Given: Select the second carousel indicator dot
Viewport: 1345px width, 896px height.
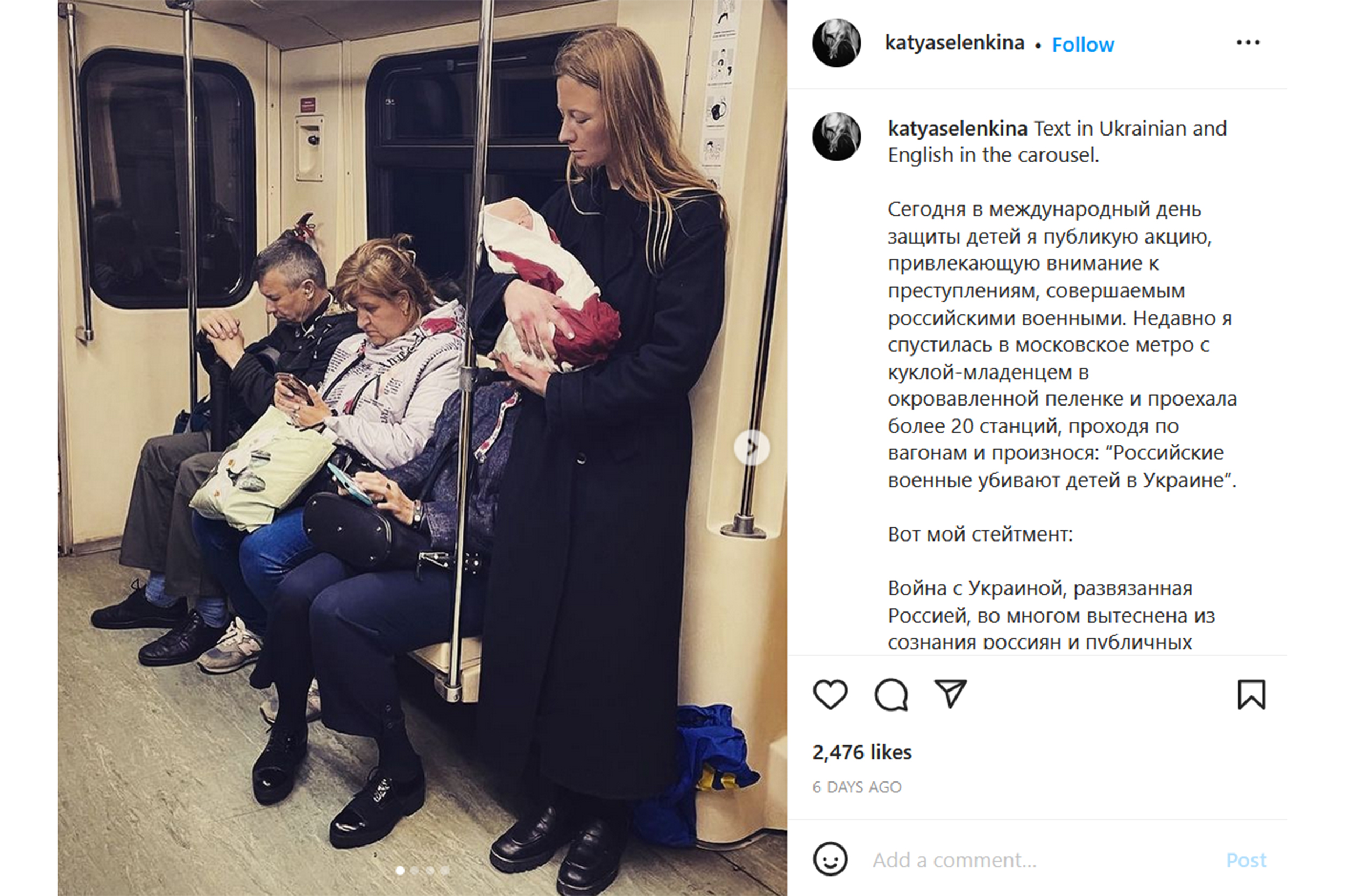Looking at the screenshot, I should tap(415, 870).
